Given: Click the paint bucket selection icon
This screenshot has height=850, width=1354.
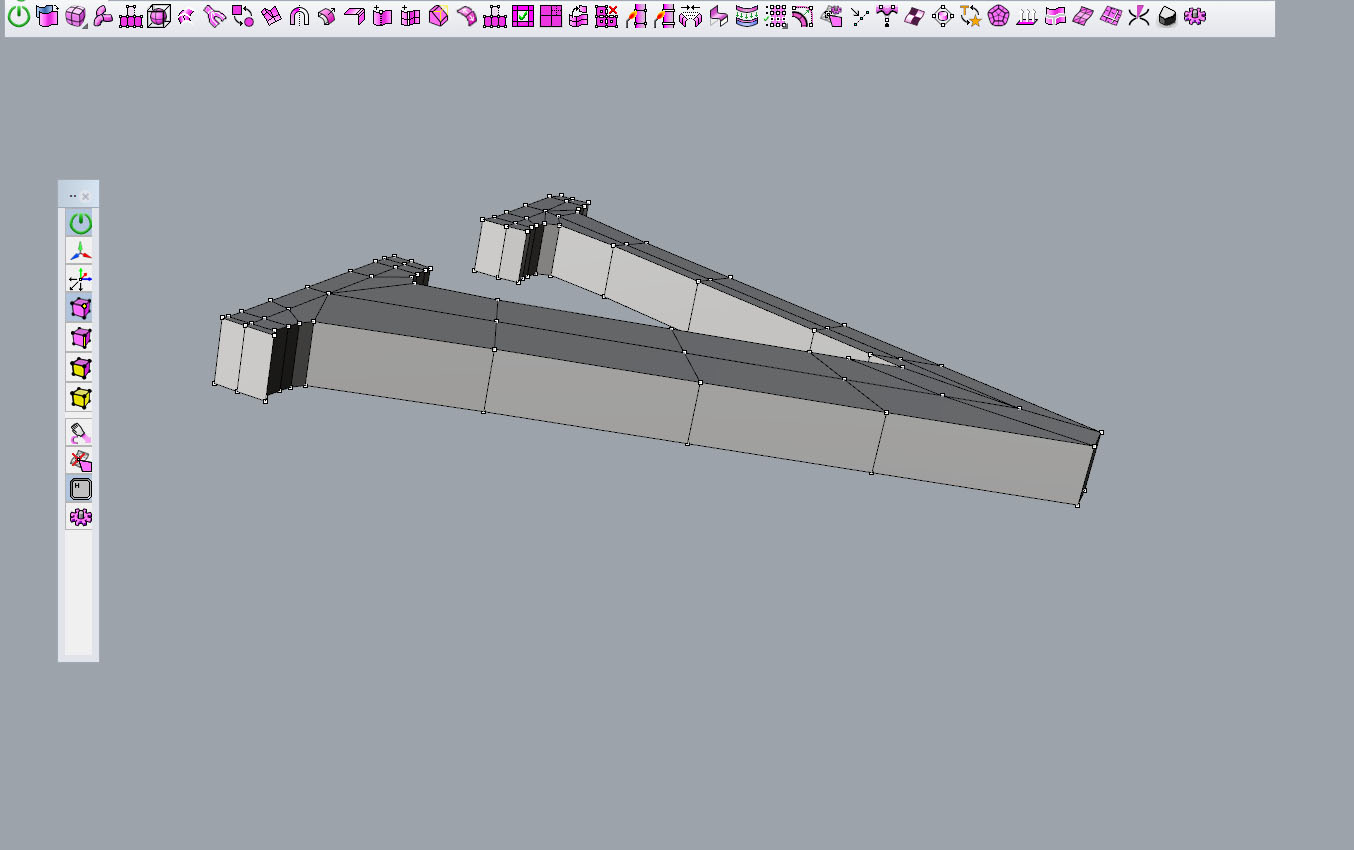Looking at the screenshot, I should pos(80,432).
